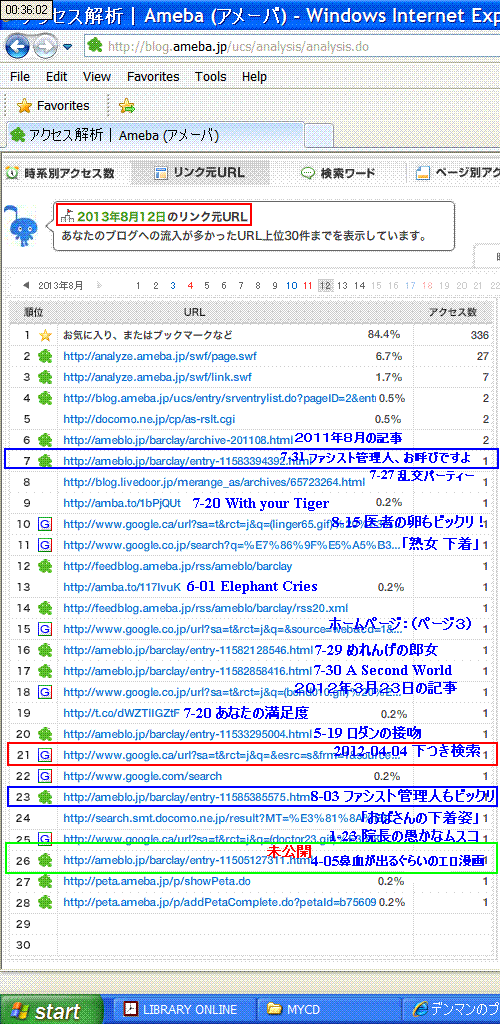
Task: Open the blog.livedoor.jp merange_as link
Action: pos(213,482)
